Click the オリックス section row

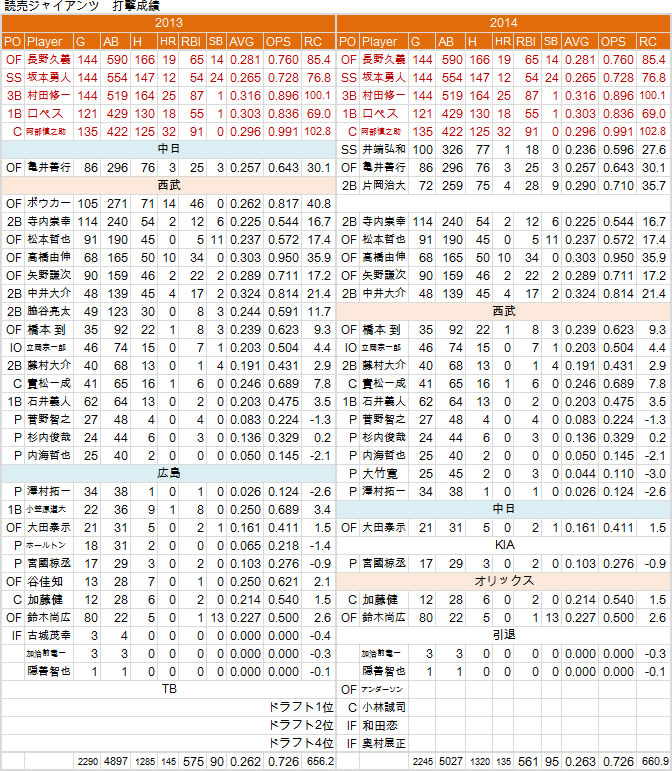coord(504,582)
